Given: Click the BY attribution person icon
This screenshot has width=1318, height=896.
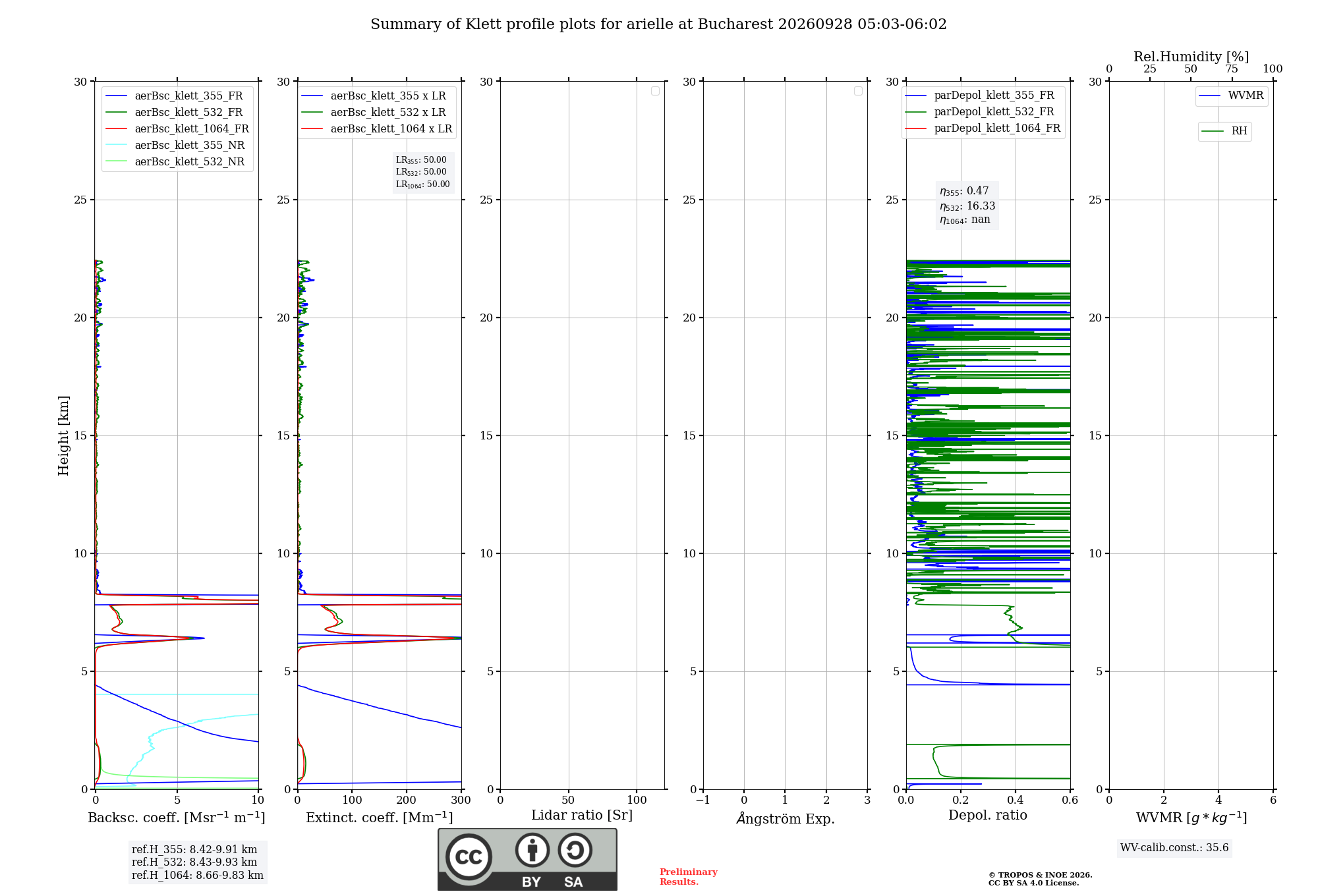Looking at the screenshot, I should point(532,850).
